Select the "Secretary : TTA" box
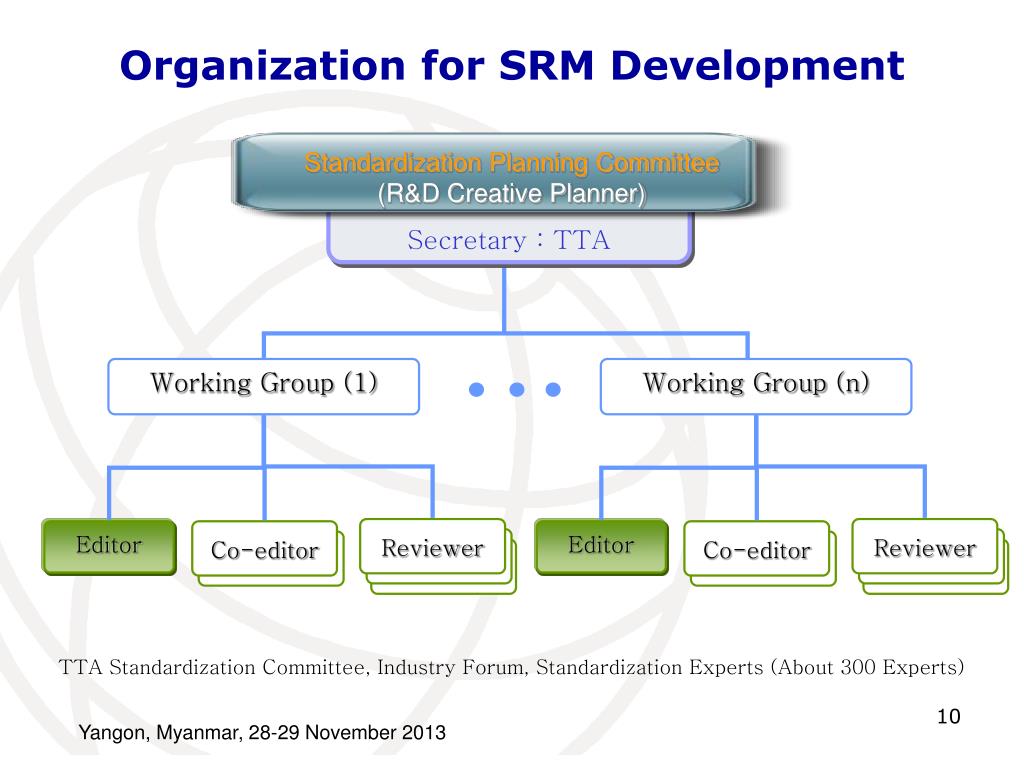The height and width of the screenshot is (768, 1024). click(509, 240)
